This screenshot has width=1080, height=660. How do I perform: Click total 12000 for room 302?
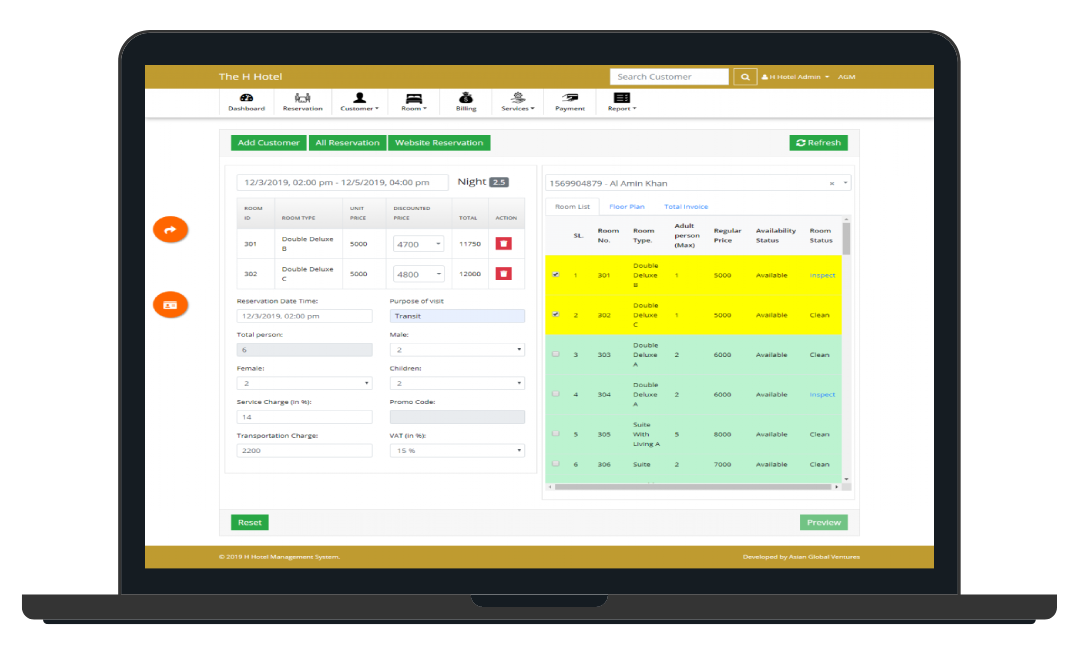pyautogui.click(x=470, y=274)
